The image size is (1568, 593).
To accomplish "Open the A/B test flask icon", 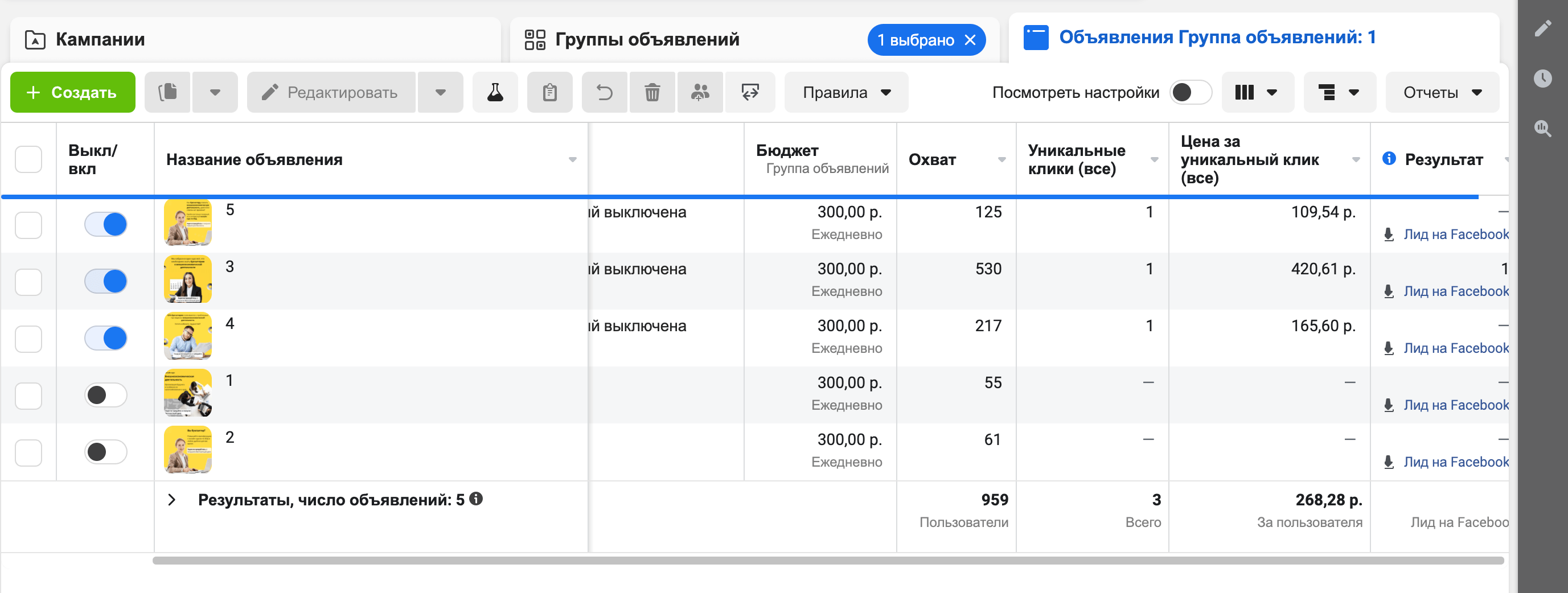I will [x=495, y=92].
